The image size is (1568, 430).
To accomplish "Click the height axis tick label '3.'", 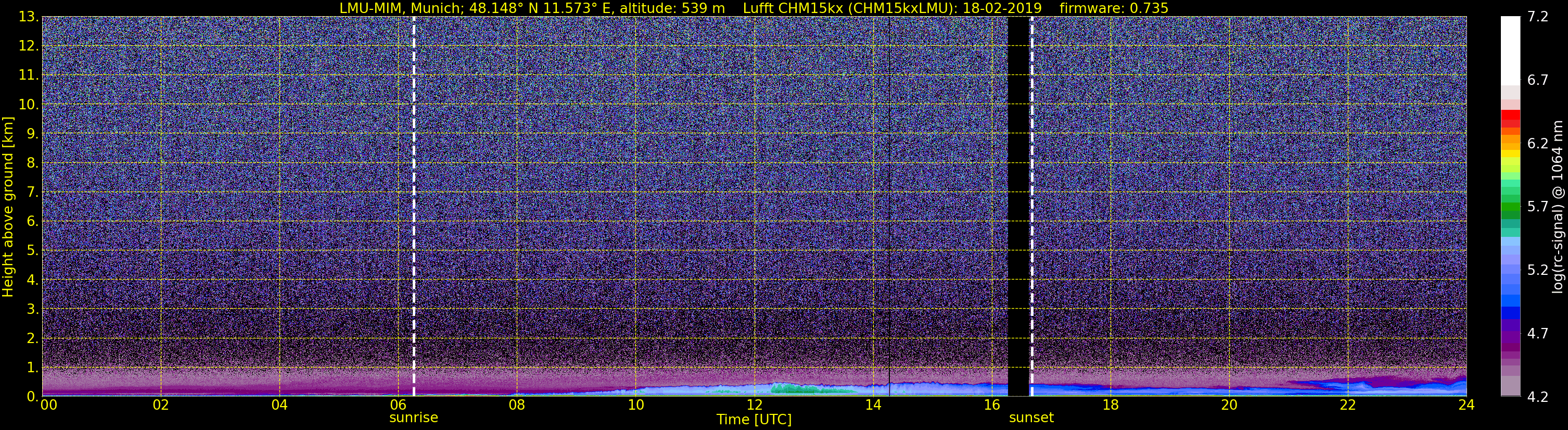I will tap(32, 309).
